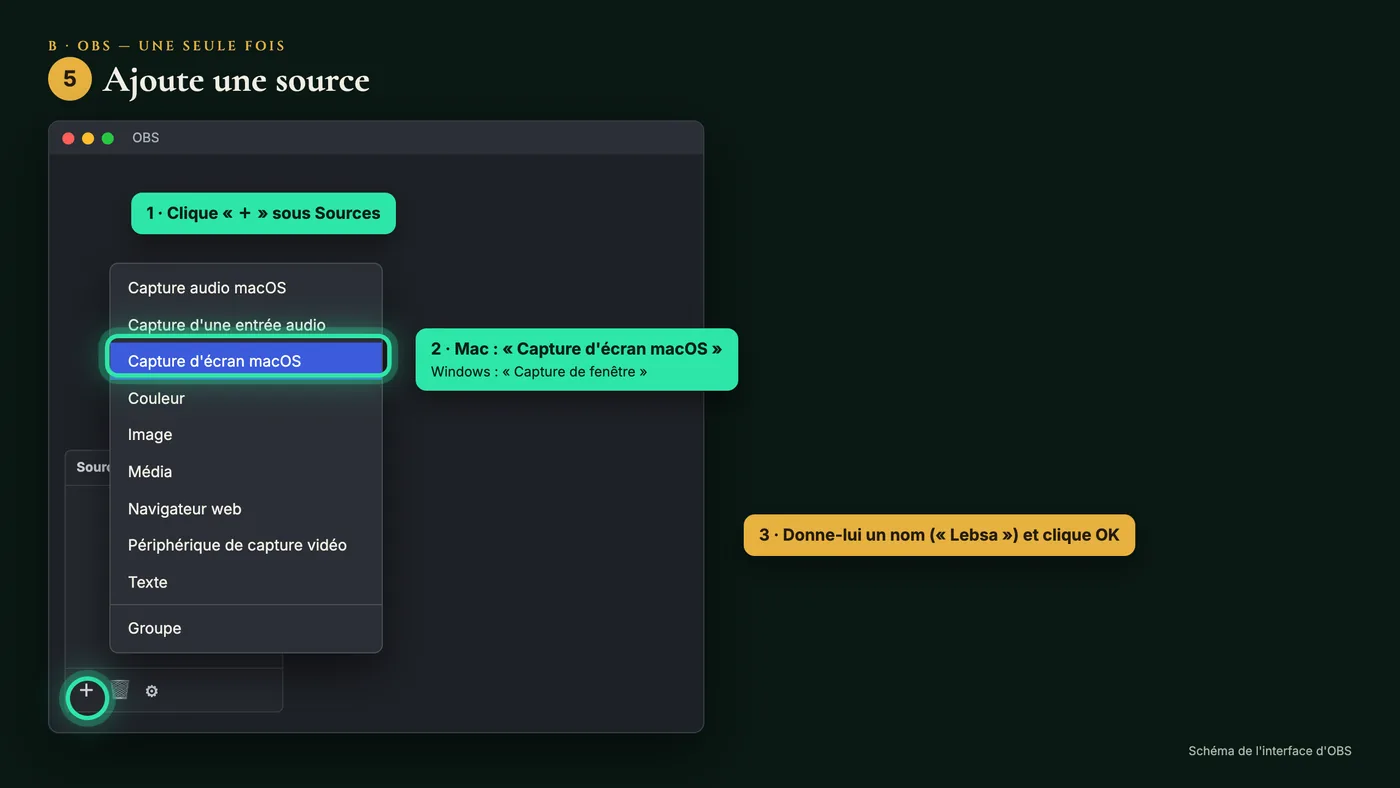Screen dimensions: 1400x788
Task: Open source properties gear icon
Action: pos(152,691)
